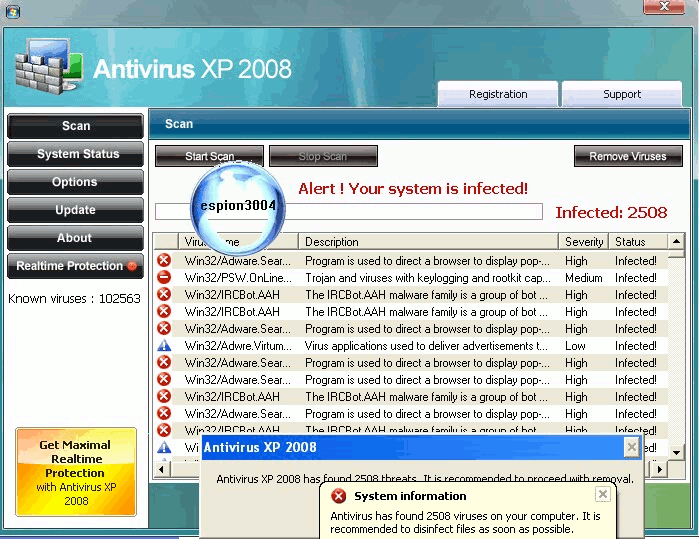Click the horizontal scroll left arrow
Image resolution: width=699 pixels, height=539 pixels.
coord(162,469)
